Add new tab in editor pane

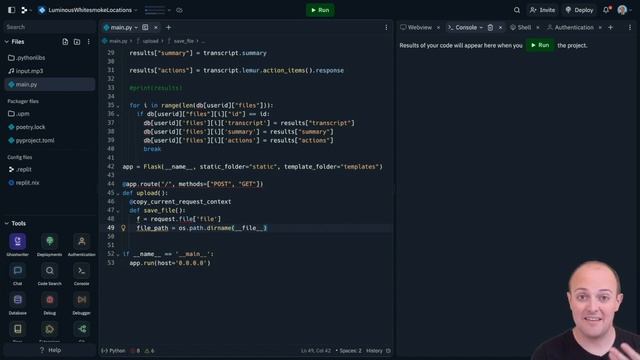pyautogui.click(x=168, y=27)
